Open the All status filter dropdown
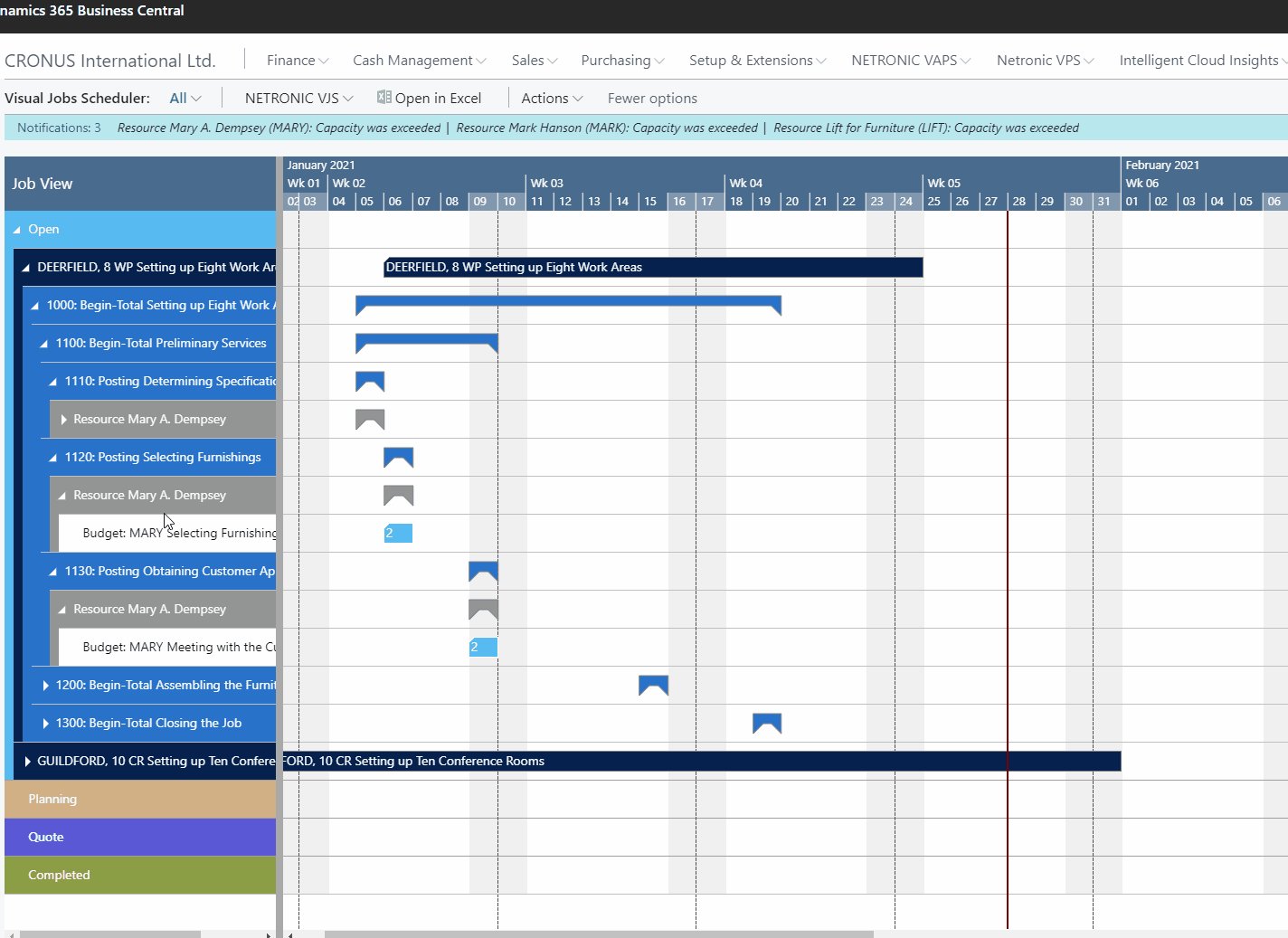This screenshot has width=1288, height=938. pos(185,97)
